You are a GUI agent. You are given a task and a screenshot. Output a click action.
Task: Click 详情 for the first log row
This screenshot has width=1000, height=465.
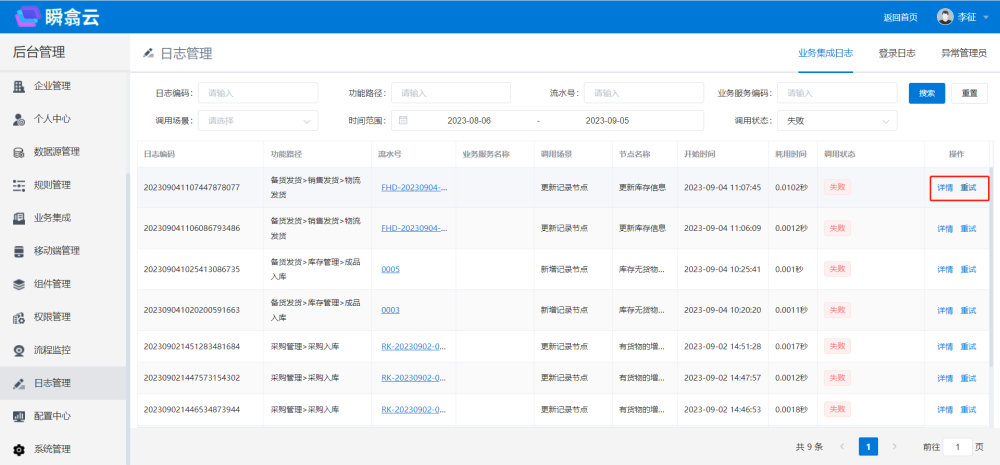[945, 188]
